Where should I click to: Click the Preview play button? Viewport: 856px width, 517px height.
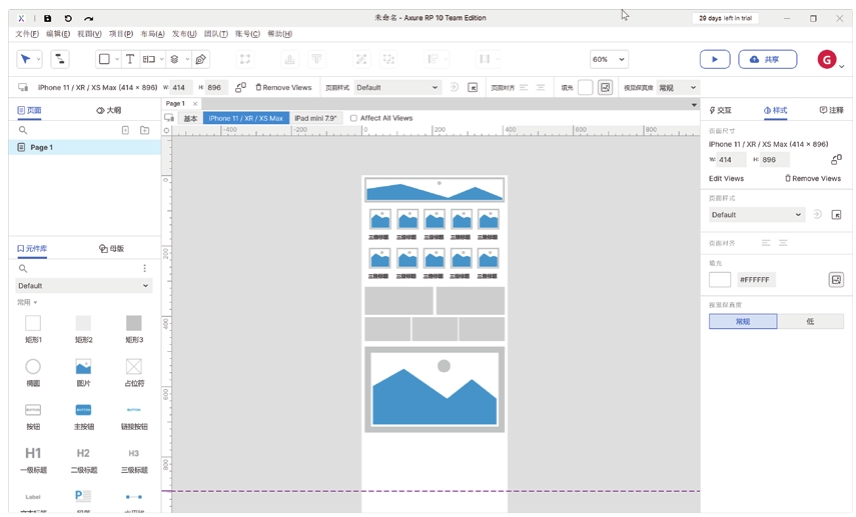[714, 59]
